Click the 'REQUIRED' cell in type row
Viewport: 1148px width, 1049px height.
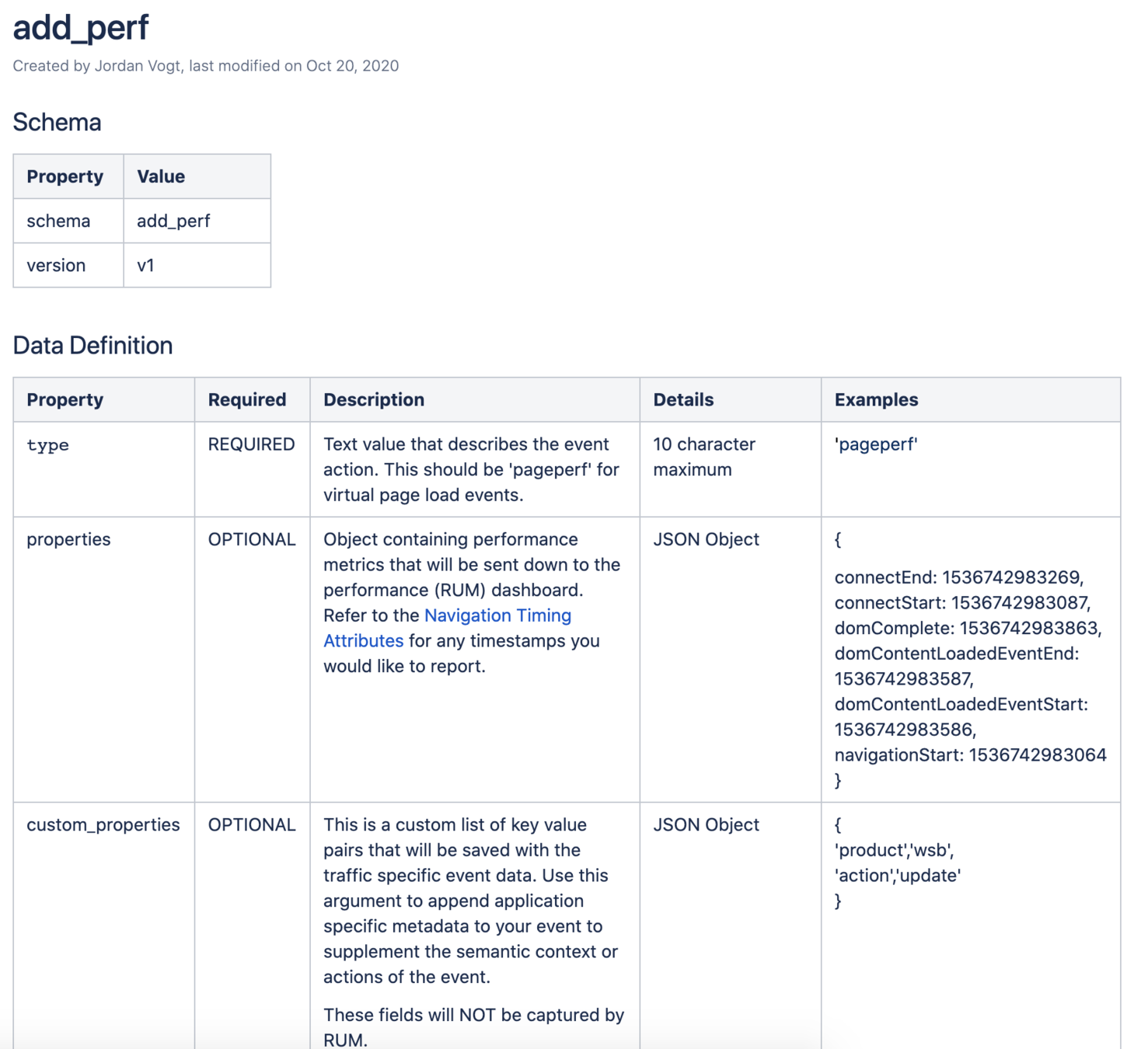[253, 469]
